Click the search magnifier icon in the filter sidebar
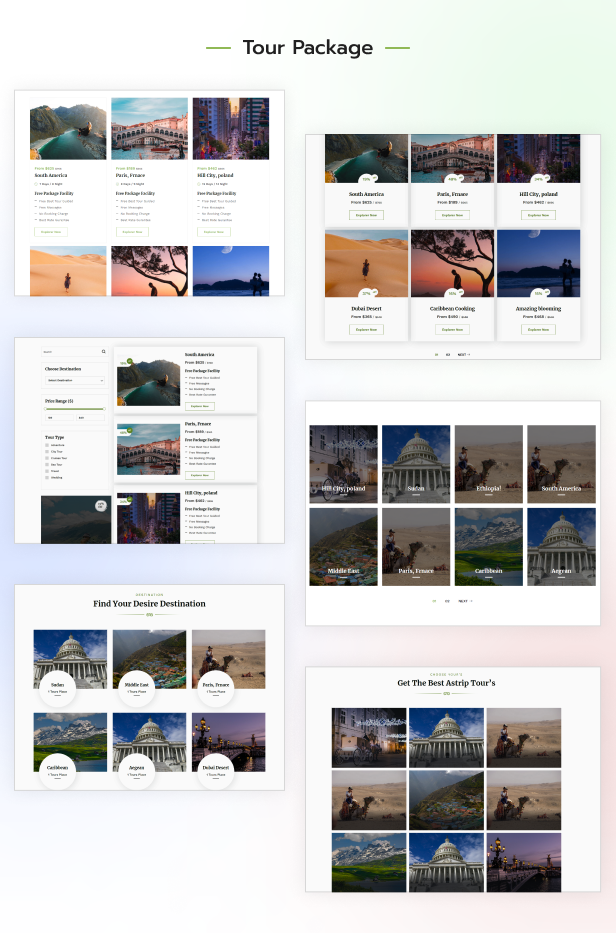The height and width of the screenshot is (933, 616). (x=104, y=352)
